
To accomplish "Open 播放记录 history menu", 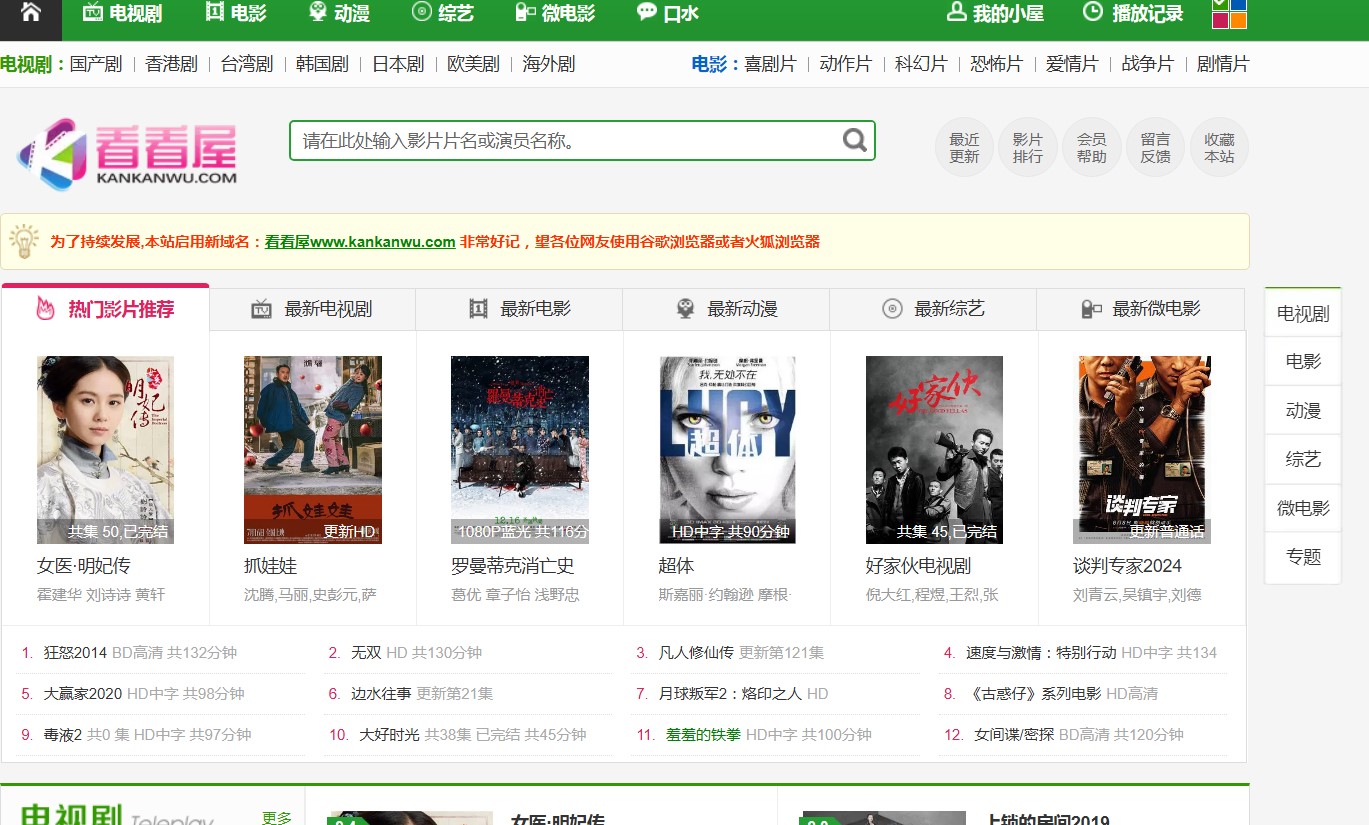I will [x=1133, y=13].
